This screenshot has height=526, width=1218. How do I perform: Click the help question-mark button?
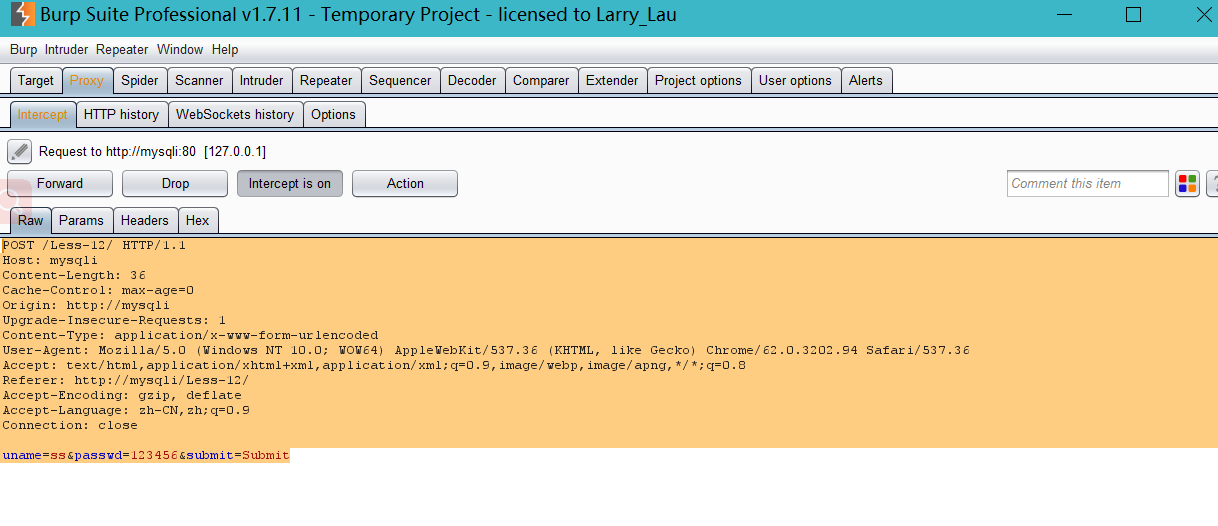click(x=1212, y=184)
